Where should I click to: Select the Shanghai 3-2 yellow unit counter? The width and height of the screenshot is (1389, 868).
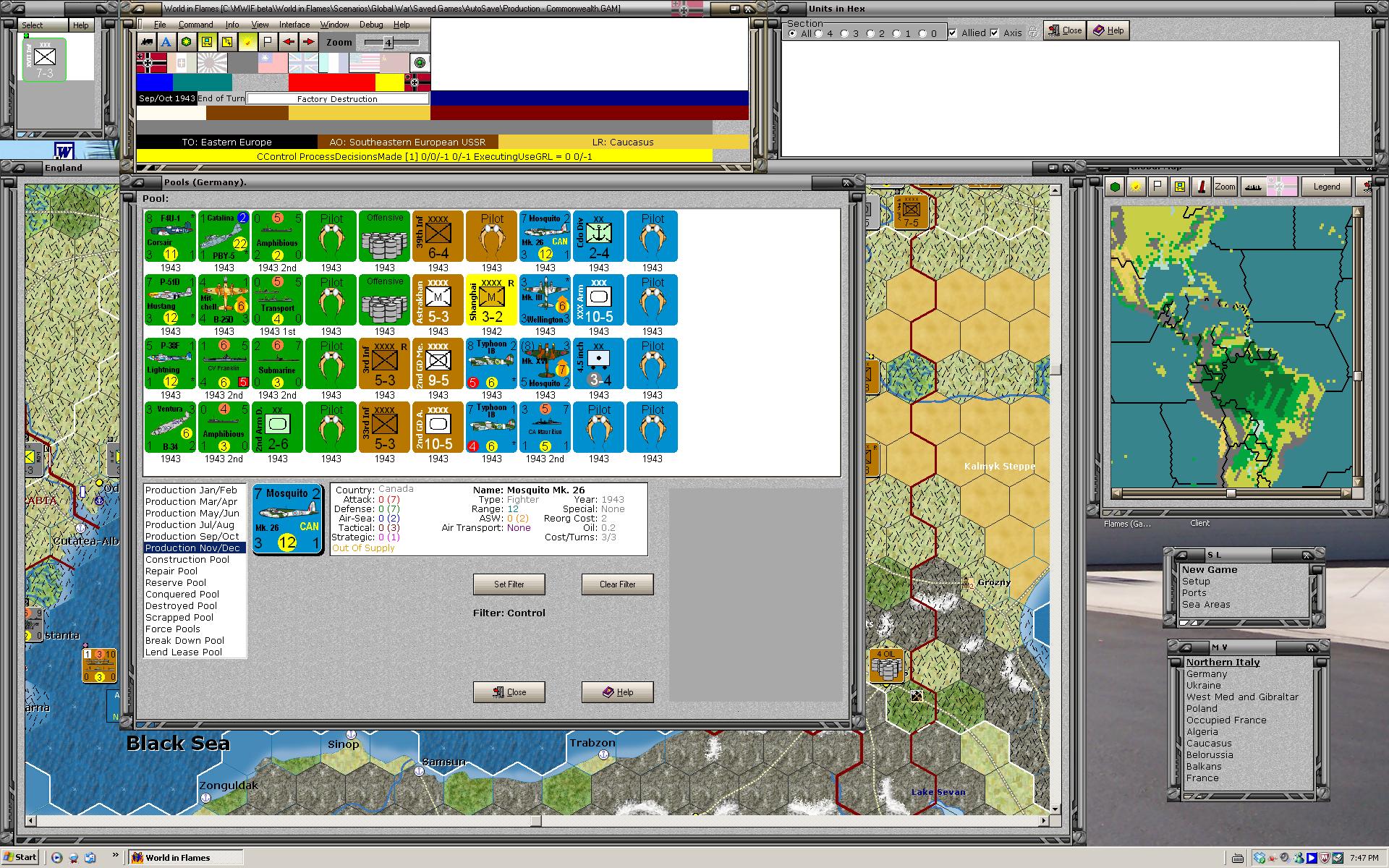coord(491,300)
